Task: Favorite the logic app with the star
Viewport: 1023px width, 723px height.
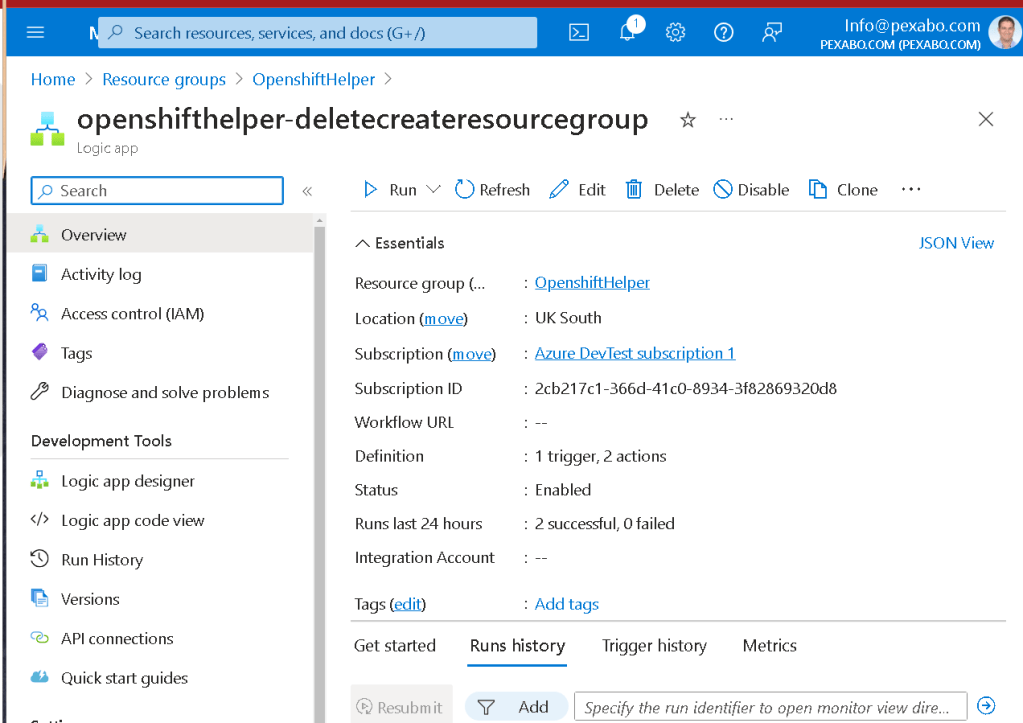Action: pyautogui.click(x=688, y=120)
